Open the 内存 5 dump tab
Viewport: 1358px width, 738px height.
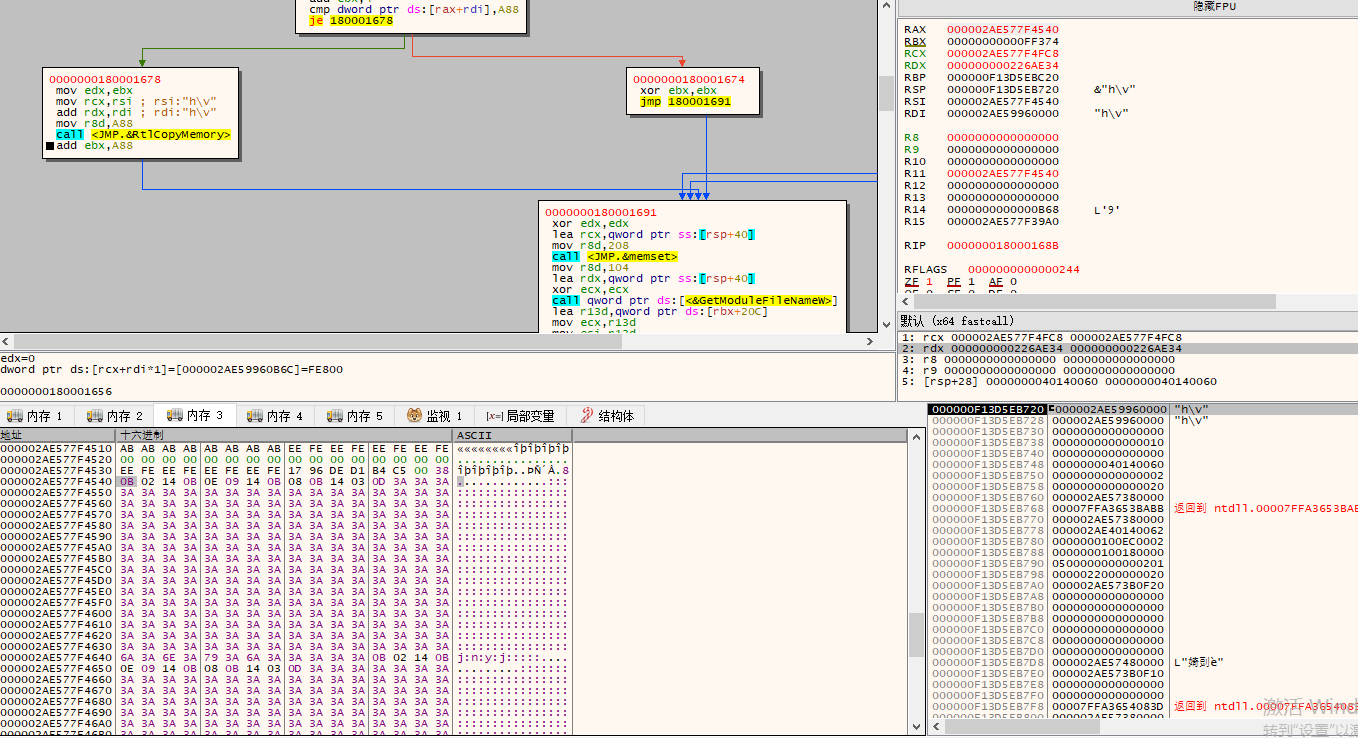coord(355,415)
